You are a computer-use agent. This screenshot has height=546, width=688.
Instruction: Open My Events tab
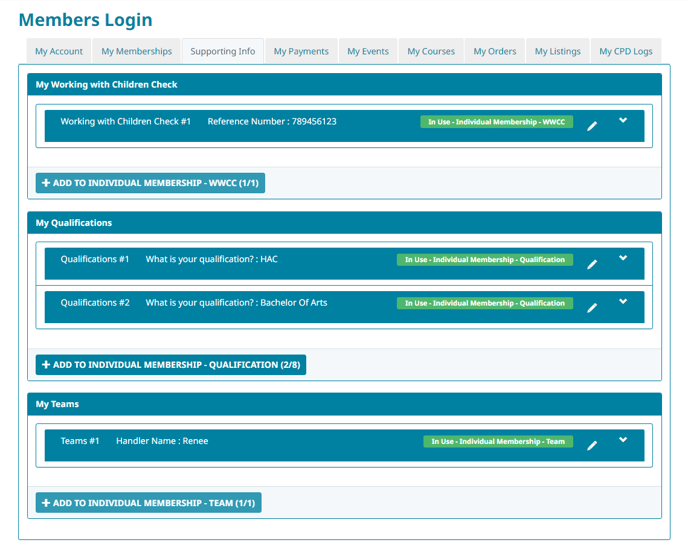pos(368,51)
